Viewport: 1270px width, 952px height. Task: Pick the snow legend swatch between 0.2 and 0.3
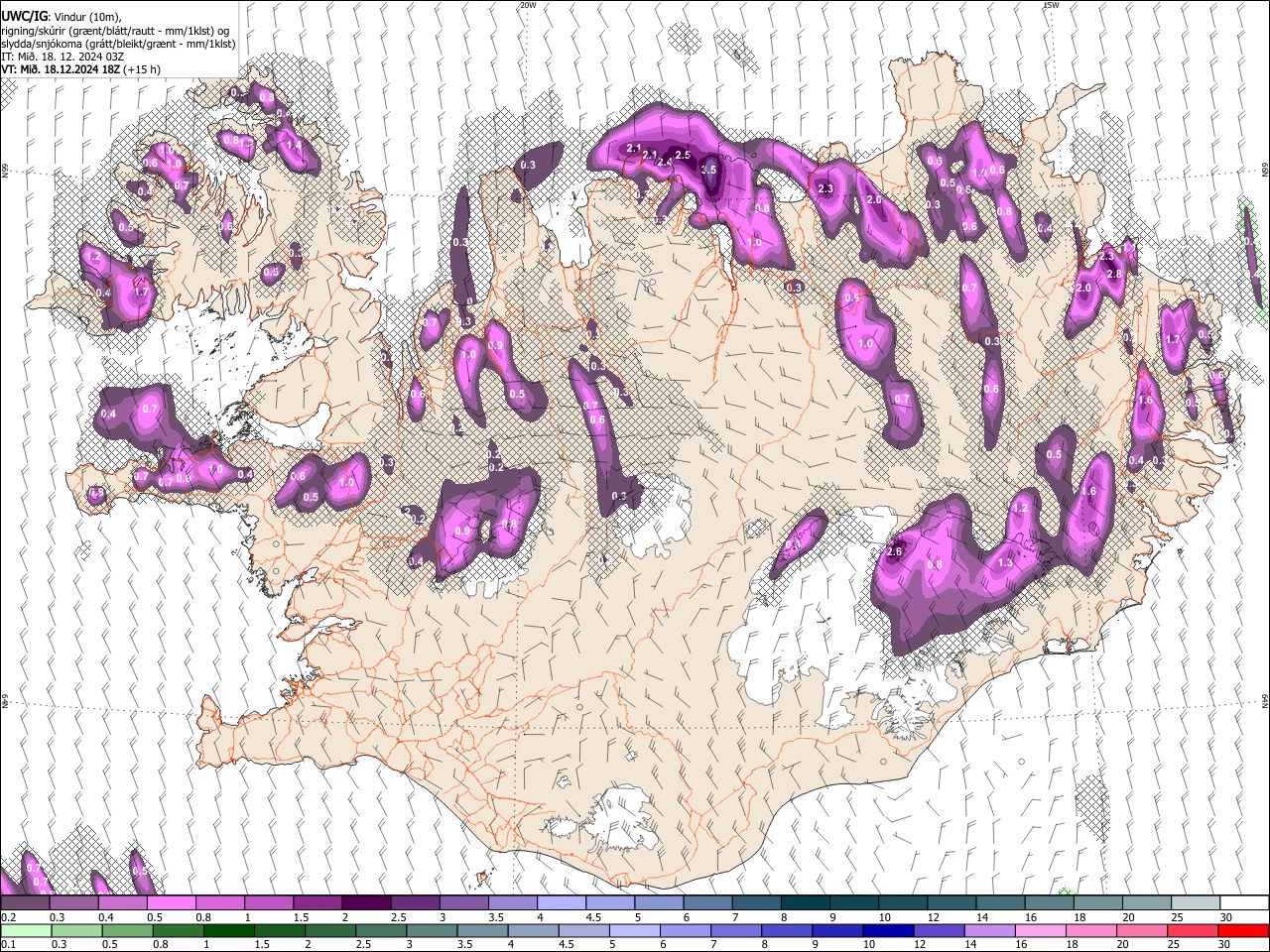coord(25,903)
